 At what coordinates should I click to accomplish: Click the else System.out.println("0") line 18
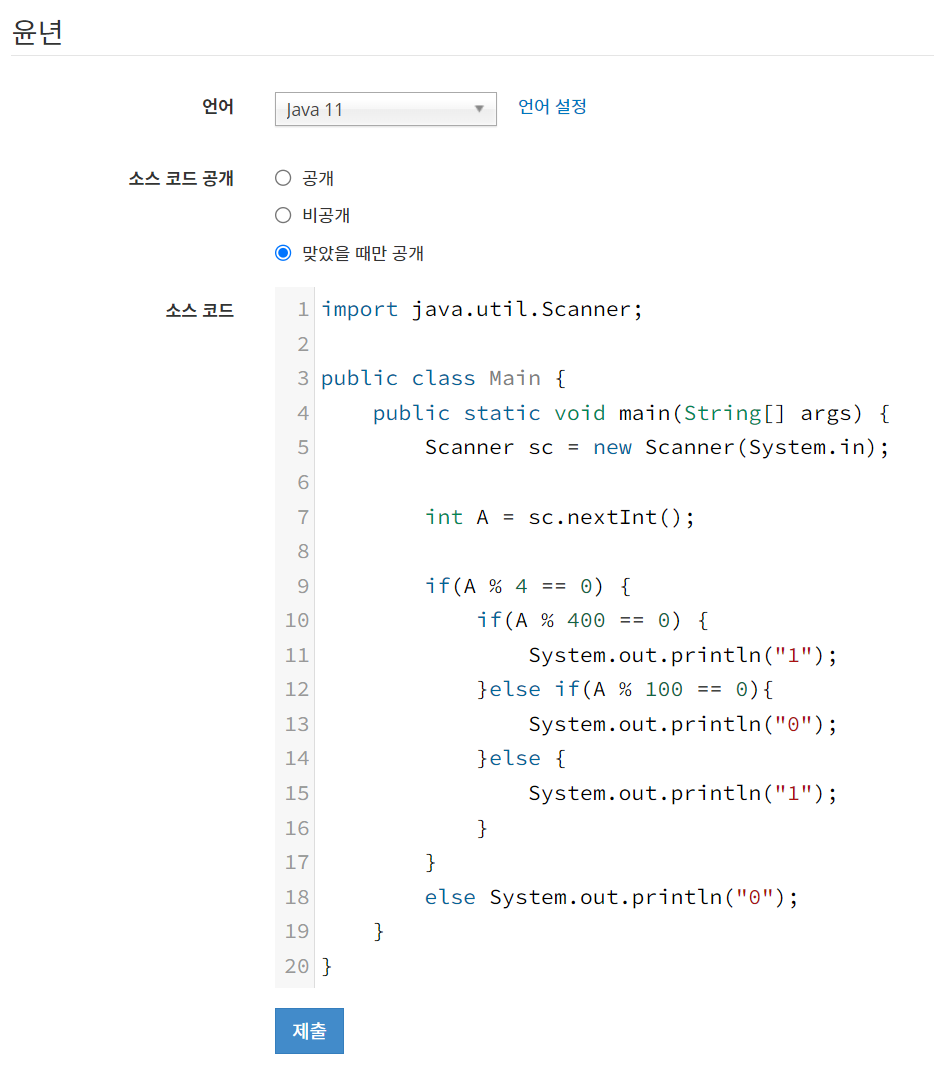click(x=611, y=897)
